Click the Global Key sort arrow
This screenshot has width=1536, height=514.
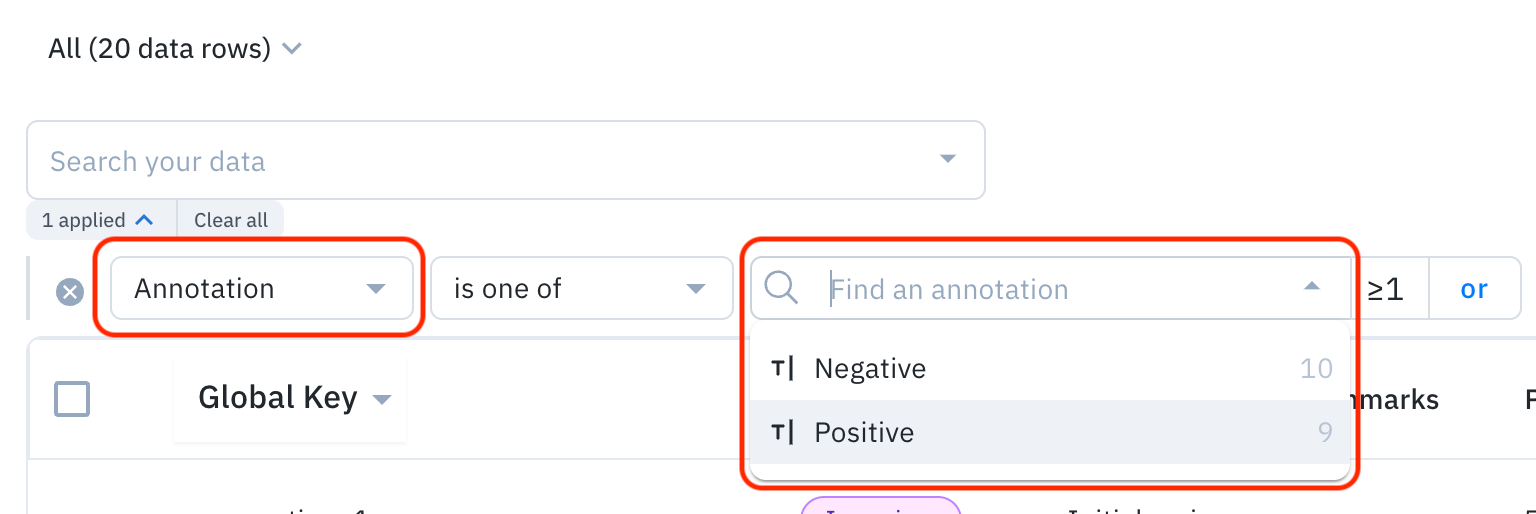(x=381, y=400)
